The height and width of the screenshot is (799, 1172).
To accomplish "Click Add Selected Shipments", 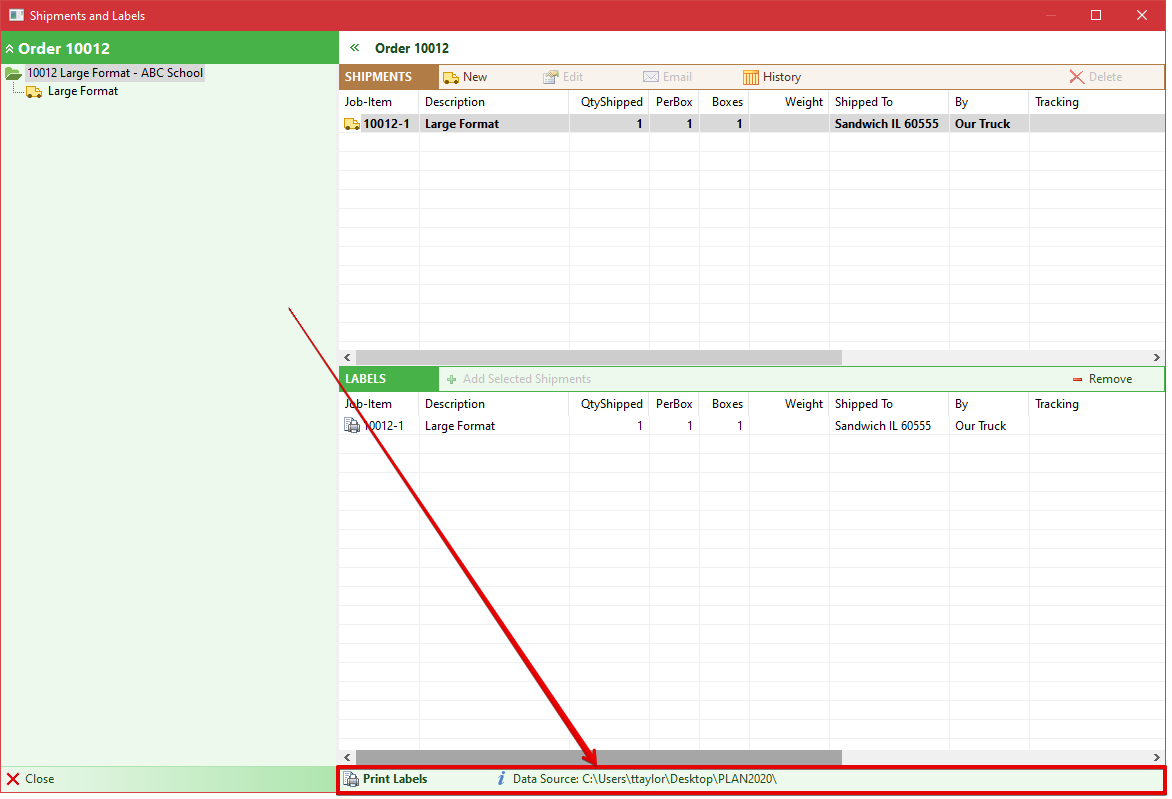I will coord(520,378).
